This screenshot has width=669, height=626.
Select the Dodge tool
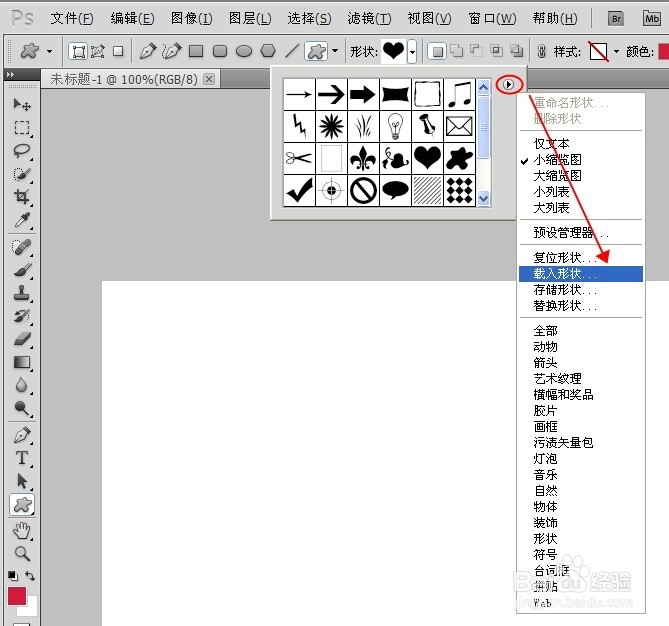[x=21, y=408]
